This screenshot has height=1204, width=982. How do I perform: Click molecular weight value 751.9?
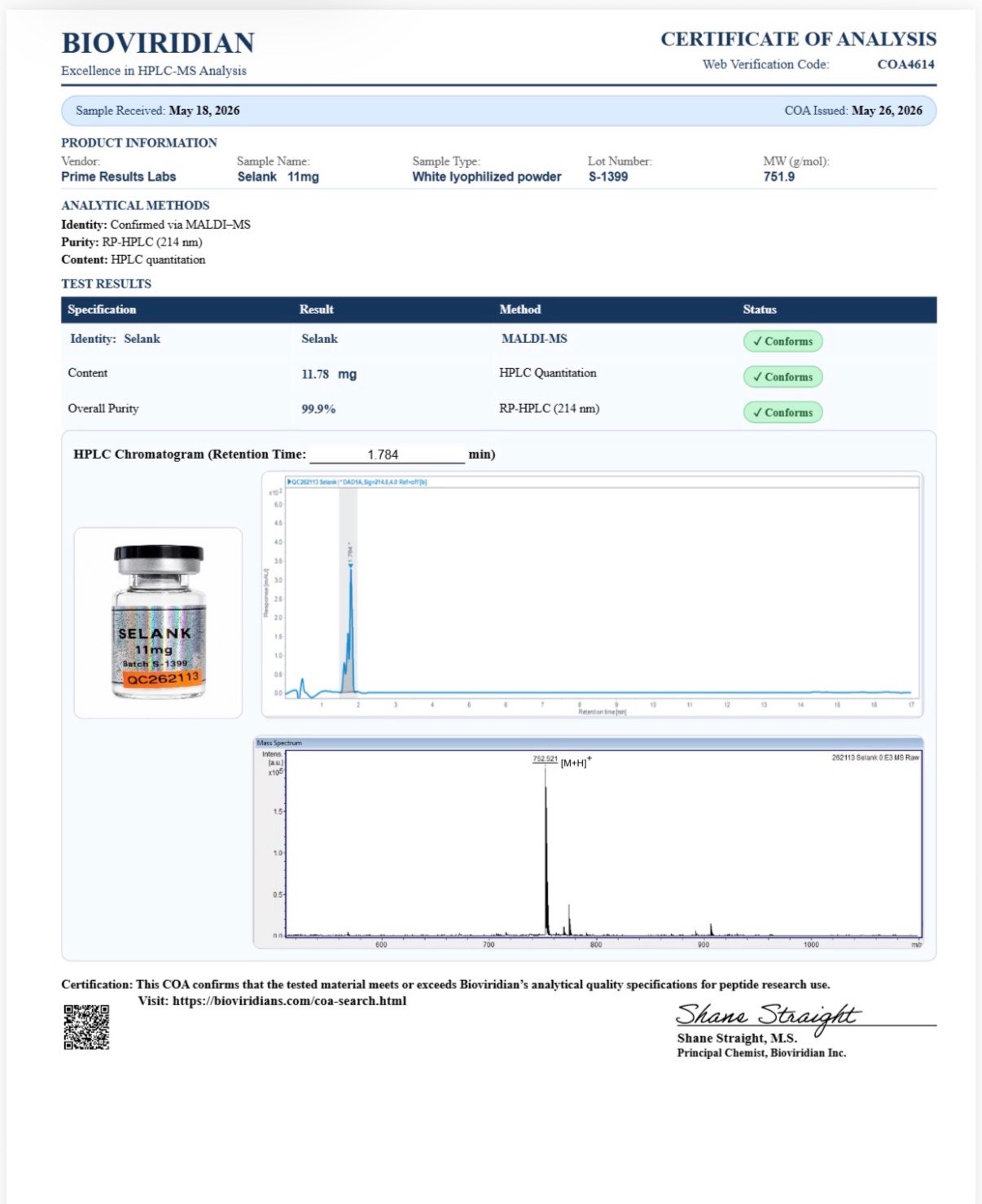(x=779, y=177)
